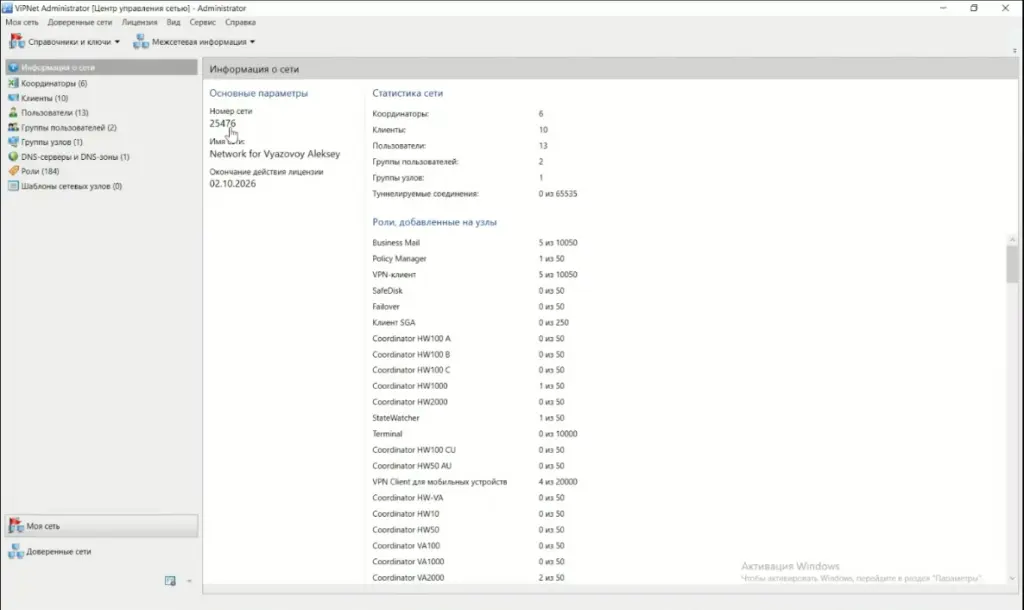
Task: Click the Coordinator HW100 A role row
Action: pos(468,338)
